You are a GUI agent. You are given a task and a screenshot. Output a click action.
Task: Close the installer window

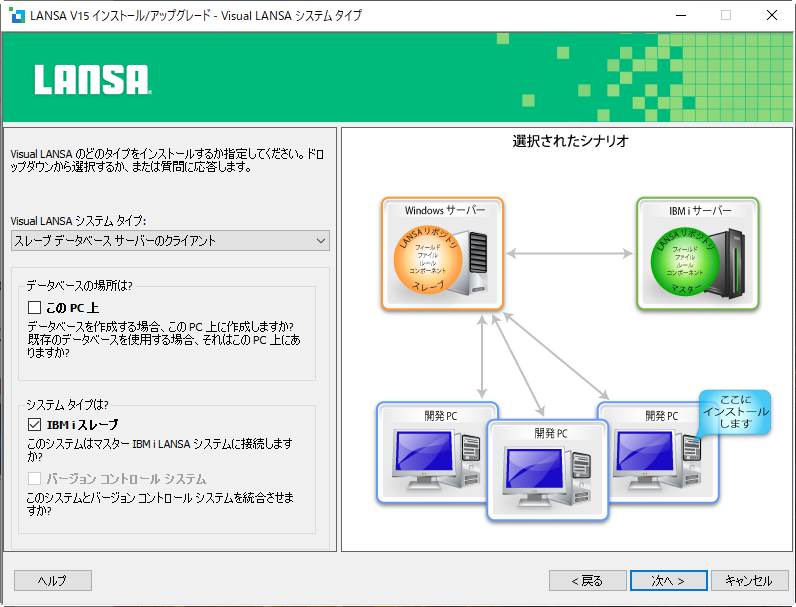tap(772, 15)
